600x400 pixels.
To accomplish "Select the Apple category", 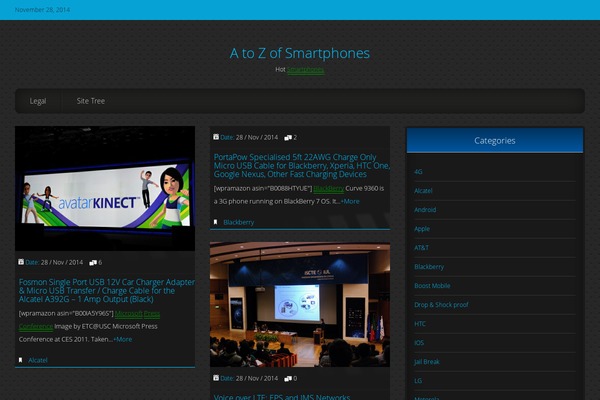I will pos(422,229).
